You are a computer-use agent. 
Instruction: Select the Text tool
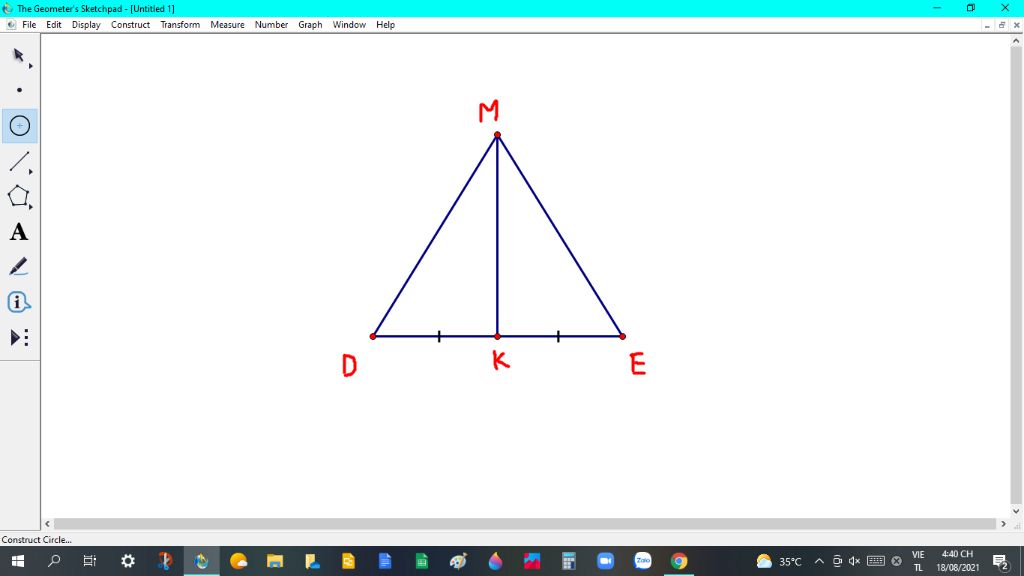tap(19, 232)
